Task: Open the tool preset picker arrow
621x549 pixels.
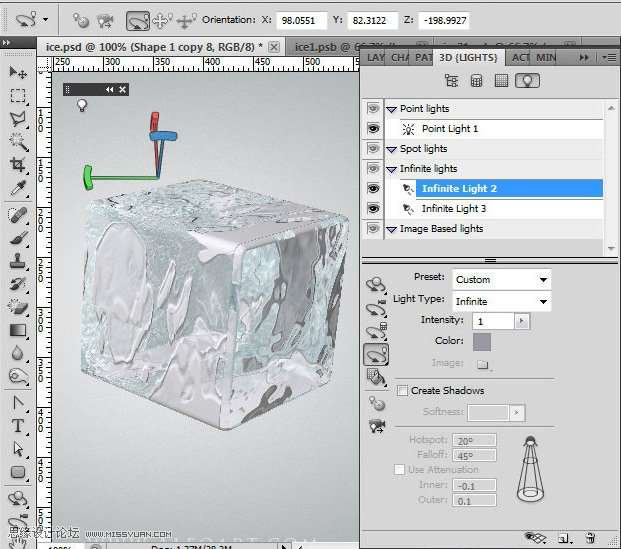Action: (x=46, y=19)
